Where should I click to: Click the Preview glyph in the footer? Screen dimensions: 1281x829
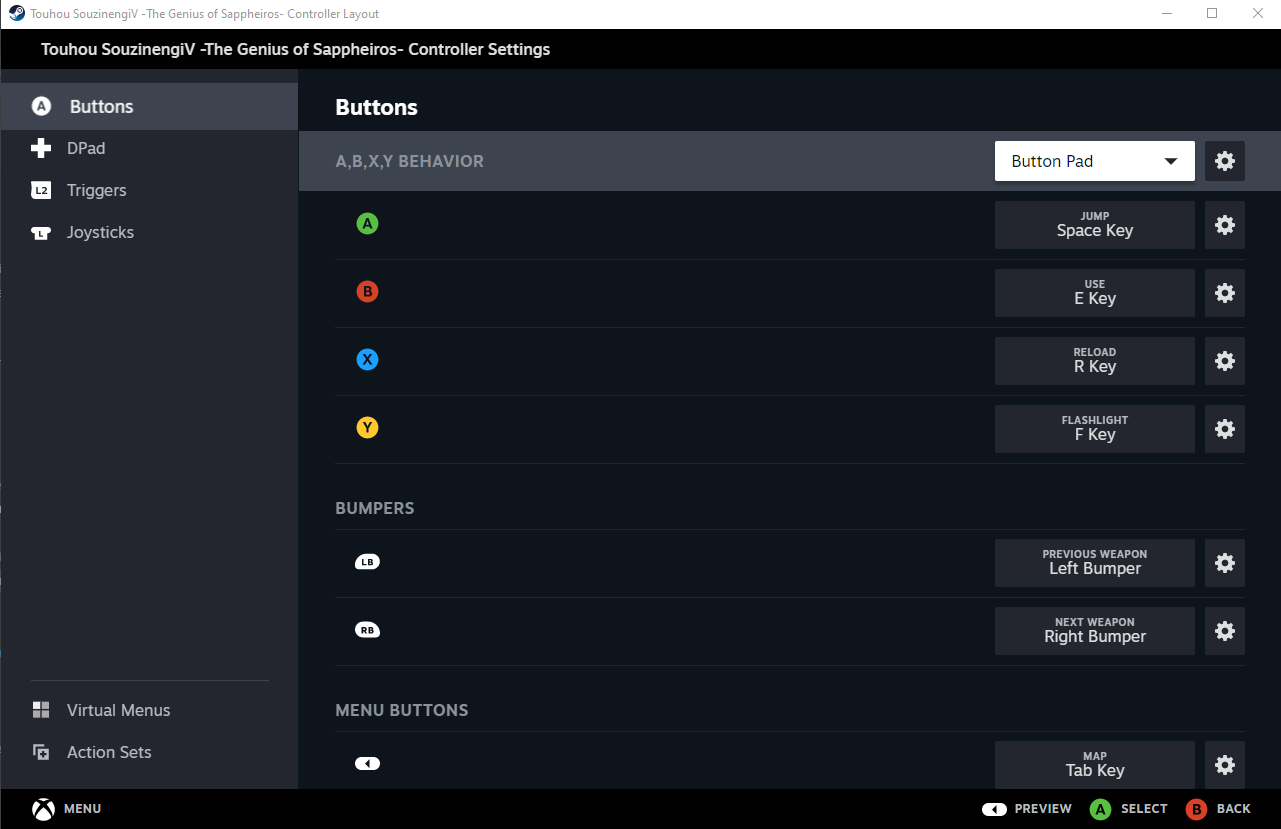tap(994, 809)
